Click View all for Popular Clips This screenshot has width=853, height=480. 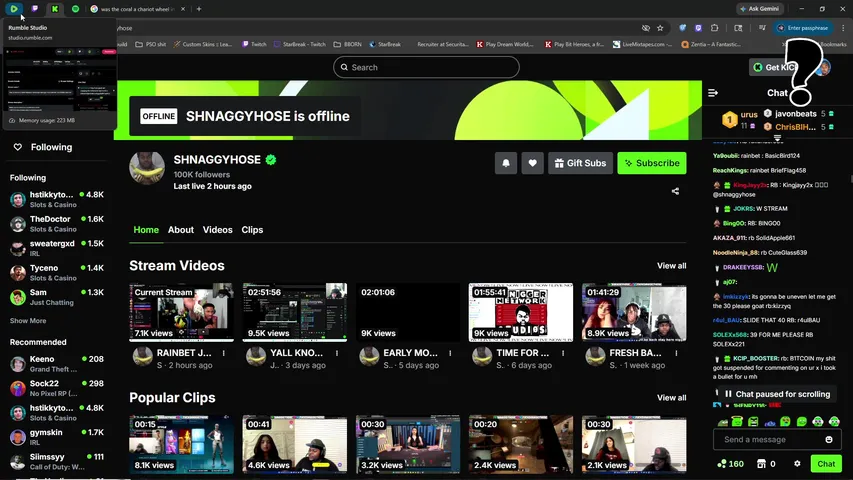point(671,398)
